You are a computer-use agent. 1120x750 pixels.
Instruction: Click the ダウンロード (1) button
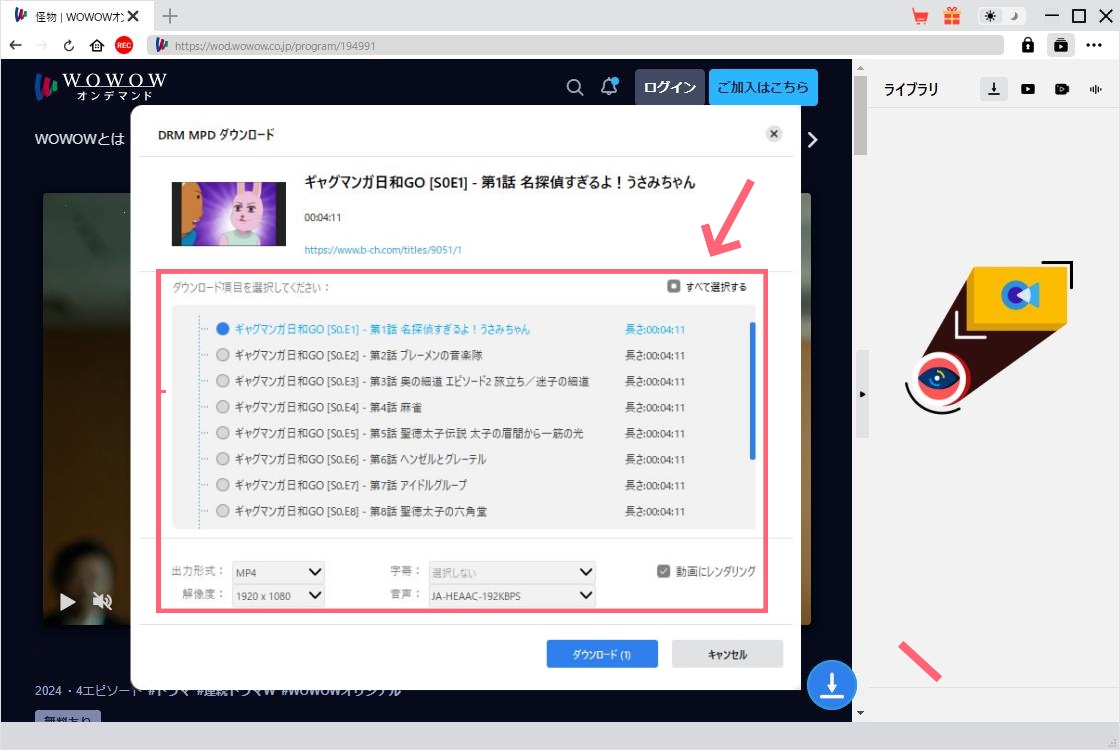pos(602,654)
